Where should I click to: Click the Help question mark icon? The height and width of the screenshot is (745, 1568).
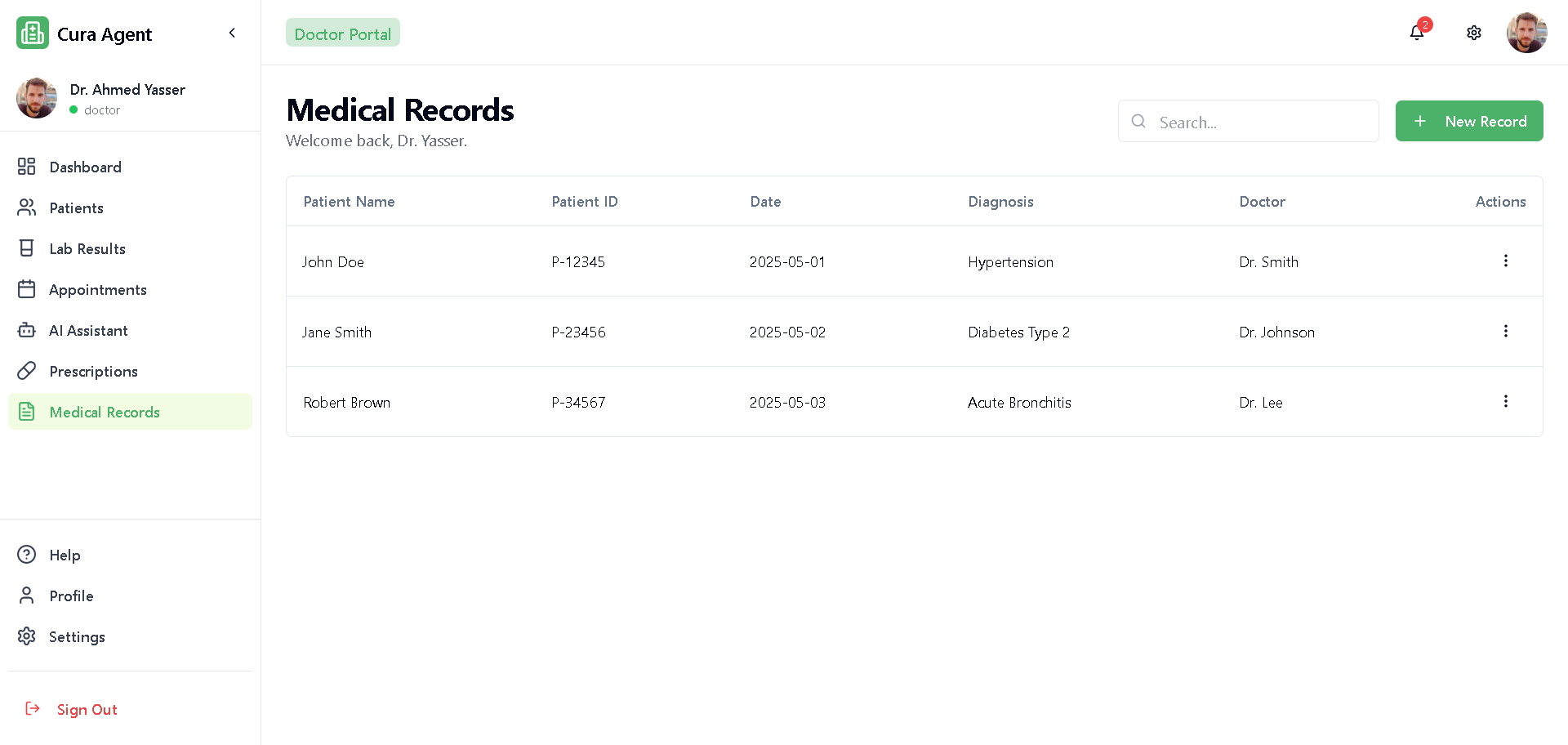[x=27, y=555]
